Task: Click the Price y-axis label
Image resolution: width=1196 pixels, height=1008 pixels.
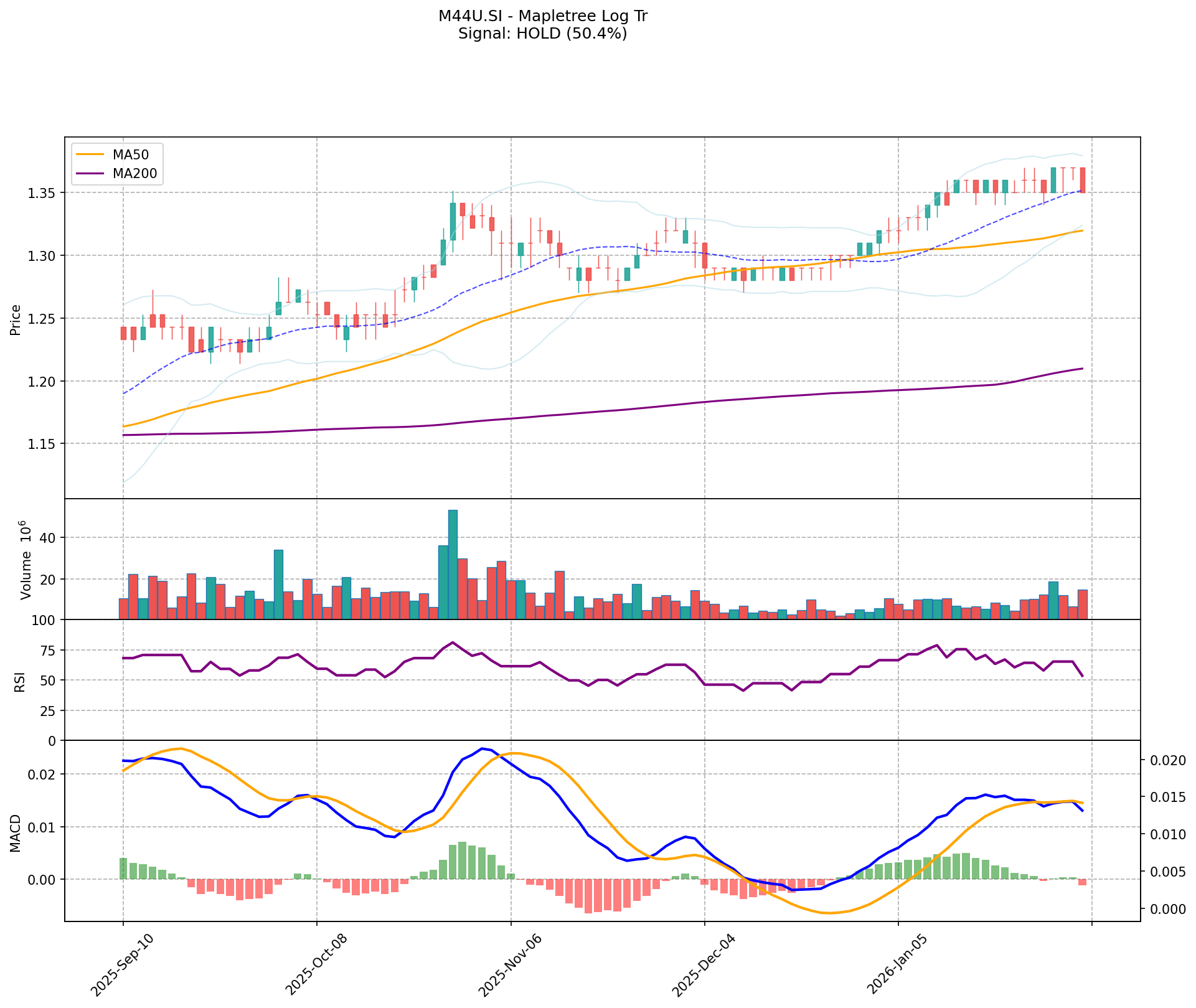Action: pos(16,319)
